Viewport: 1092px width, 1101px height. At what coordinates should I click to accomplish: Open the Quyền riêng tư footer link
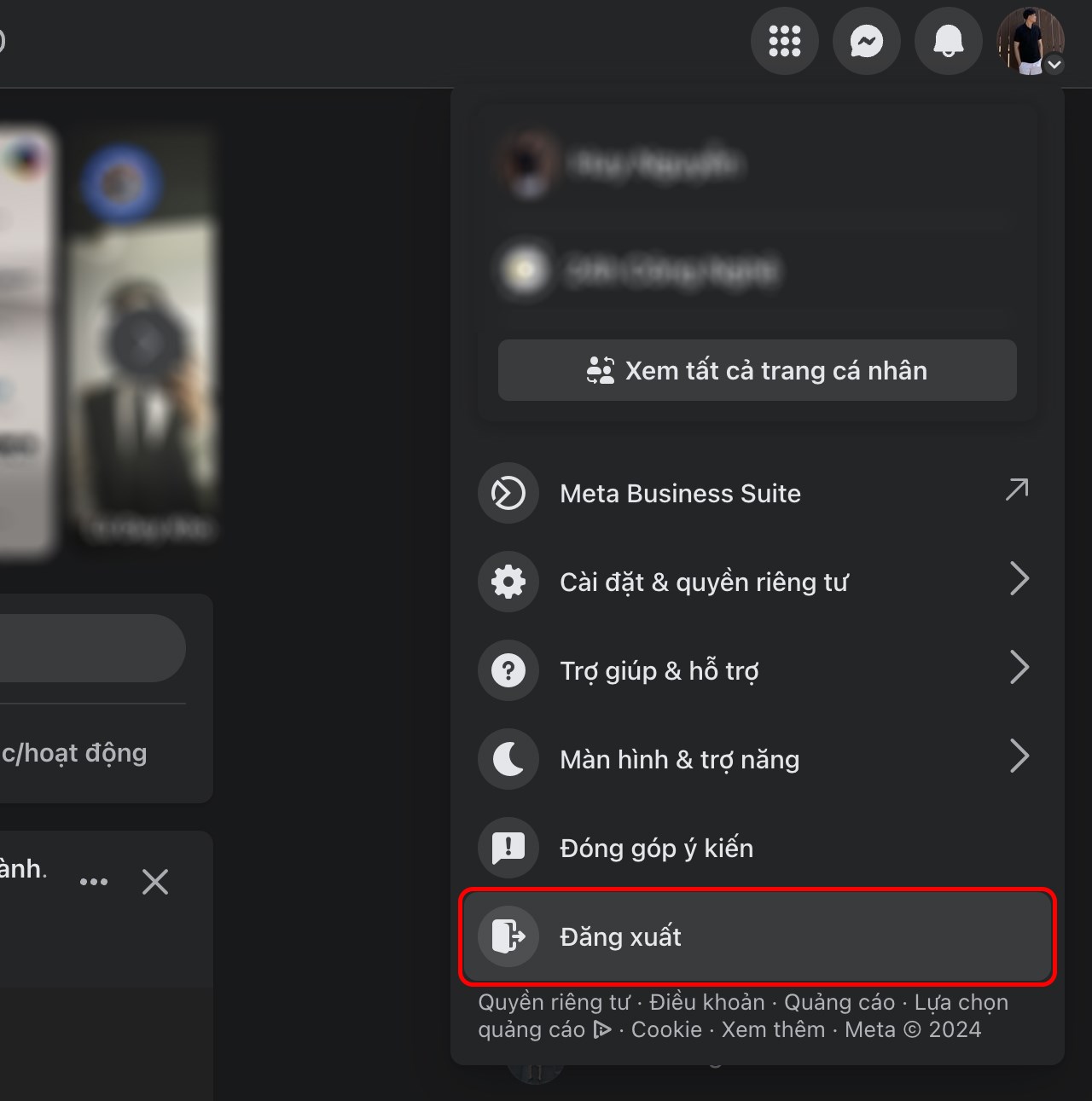point(554,1002)
